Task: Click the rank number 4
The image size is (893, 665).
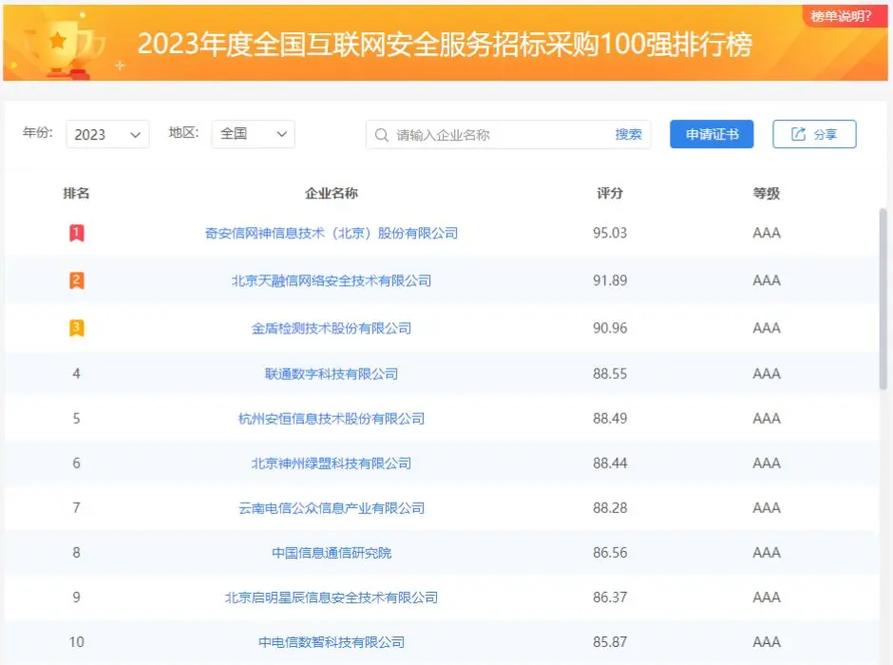Action: click(76, 374)
